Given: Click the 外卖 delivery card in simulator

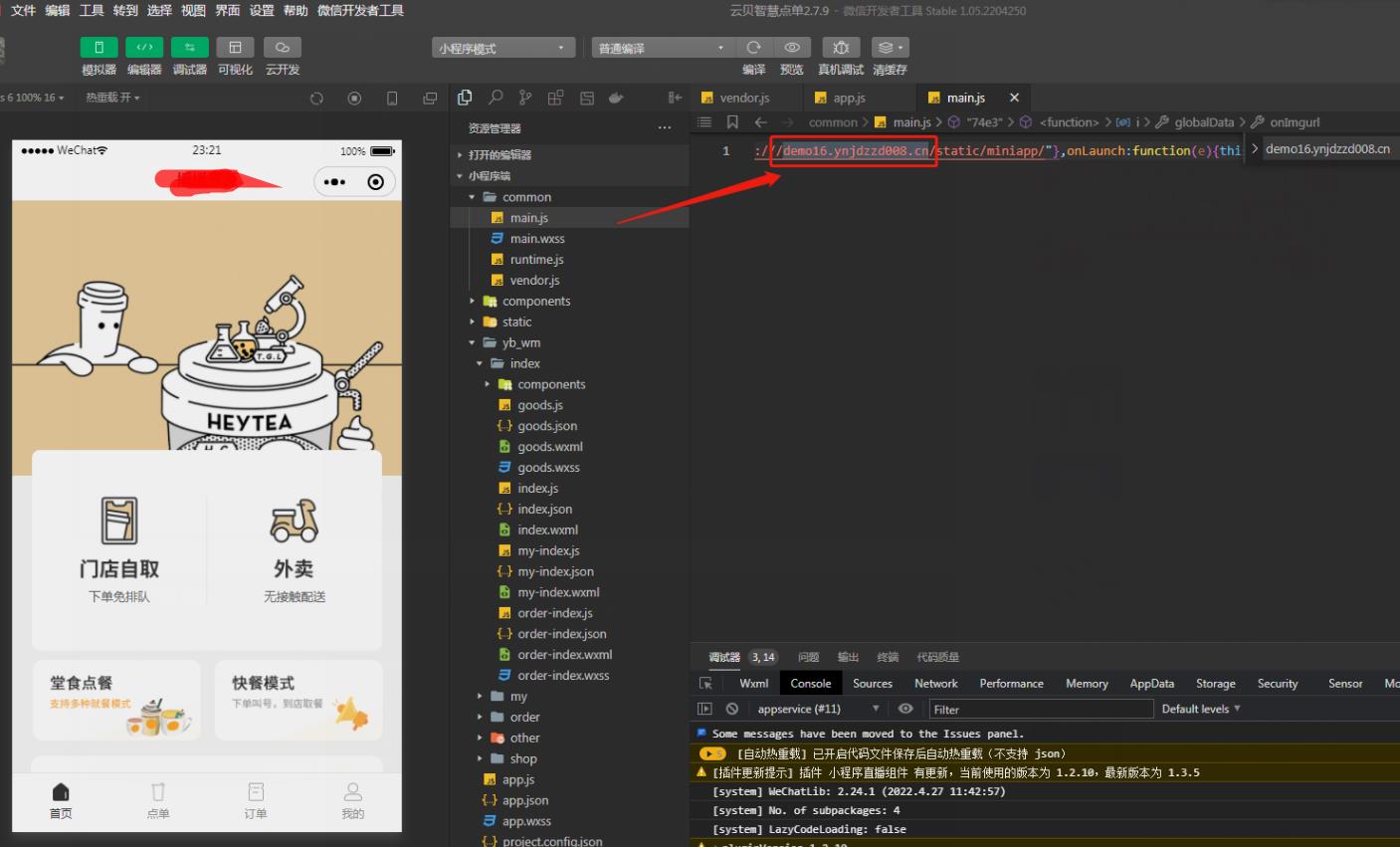Looking at the screenshot, I should [x=294, y=549].
